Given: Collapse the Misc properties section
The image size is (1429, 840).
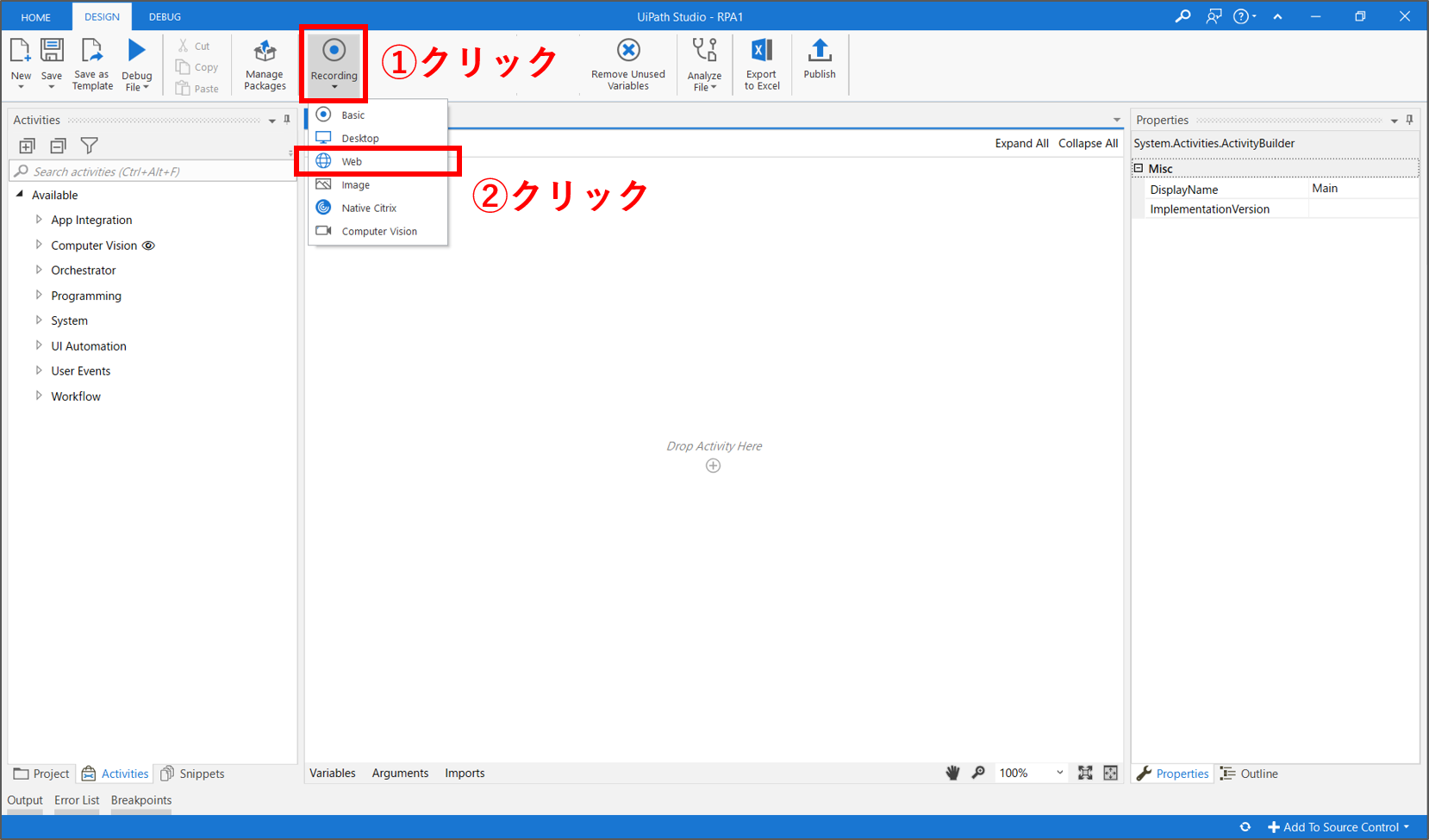Looking at the screenshot, I should [1139, 169].
